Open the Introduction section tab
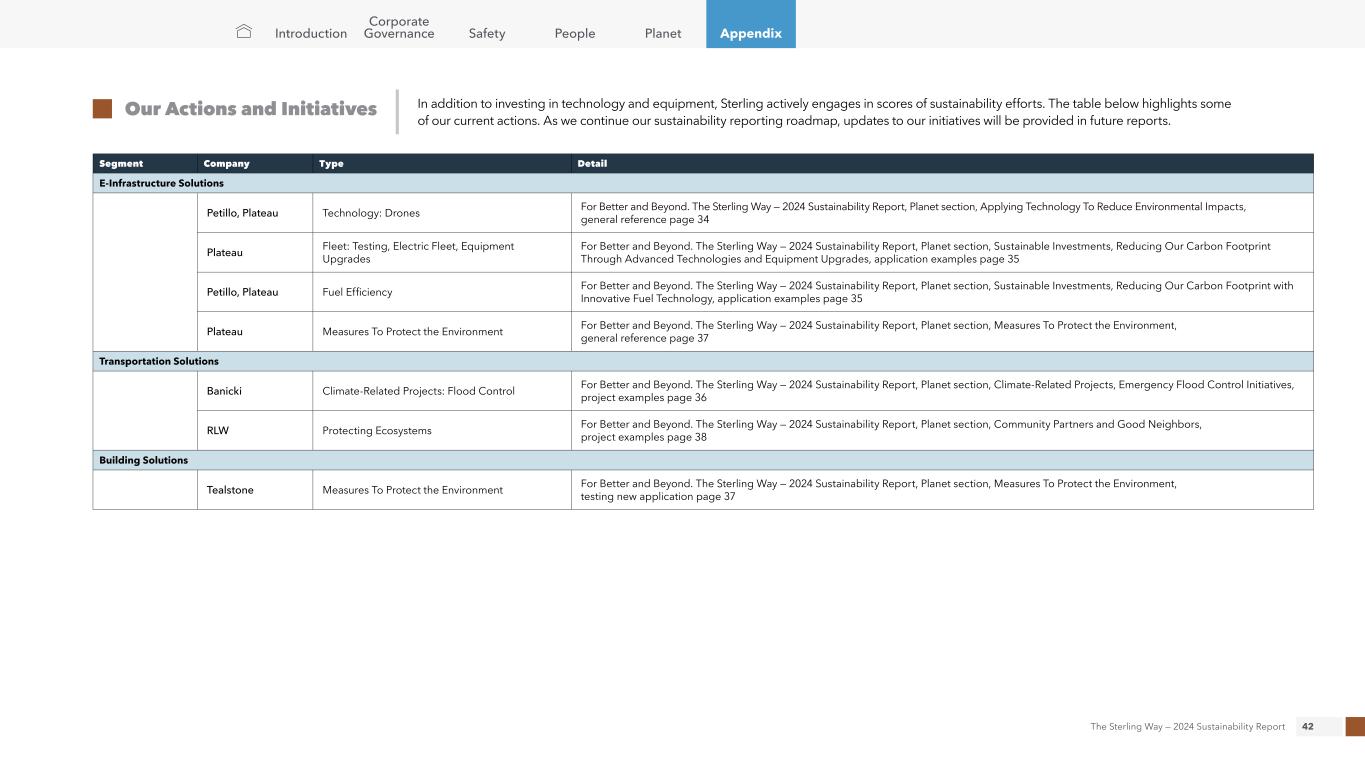Screen dimensions: 1365x768 click(311, 33)
